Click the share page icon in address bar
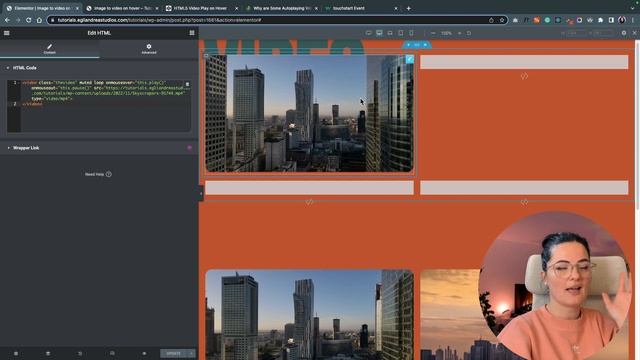 (491, 20)
